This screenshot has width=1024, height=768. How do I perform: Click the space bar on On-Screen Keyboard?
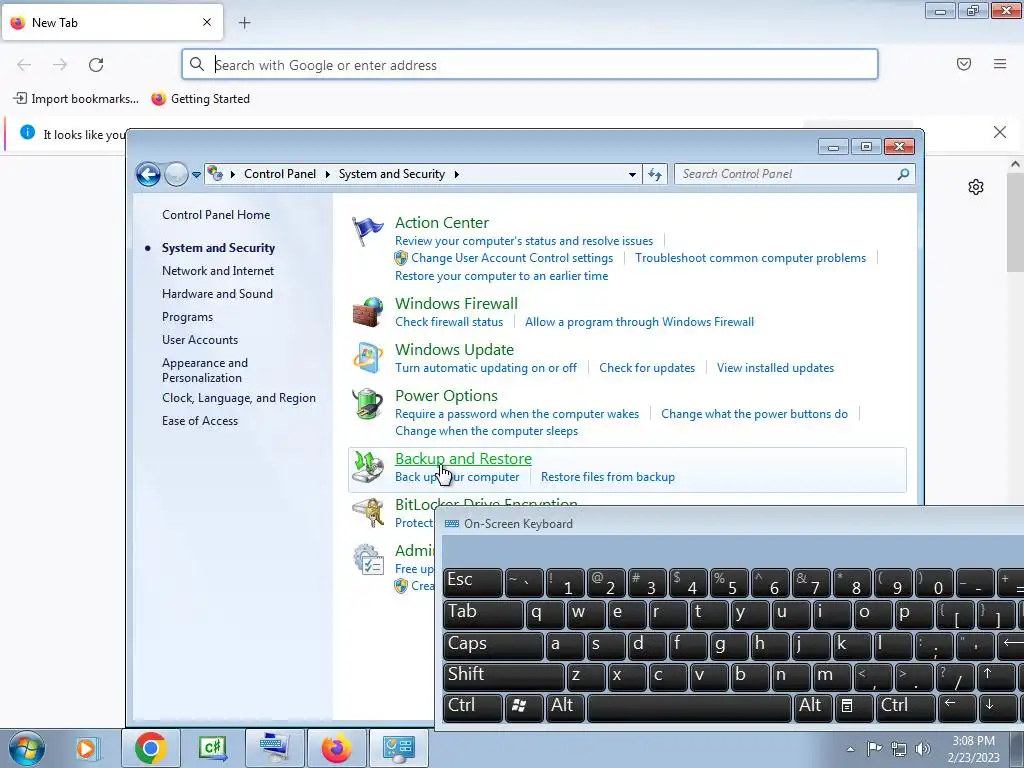coord(689,707)
